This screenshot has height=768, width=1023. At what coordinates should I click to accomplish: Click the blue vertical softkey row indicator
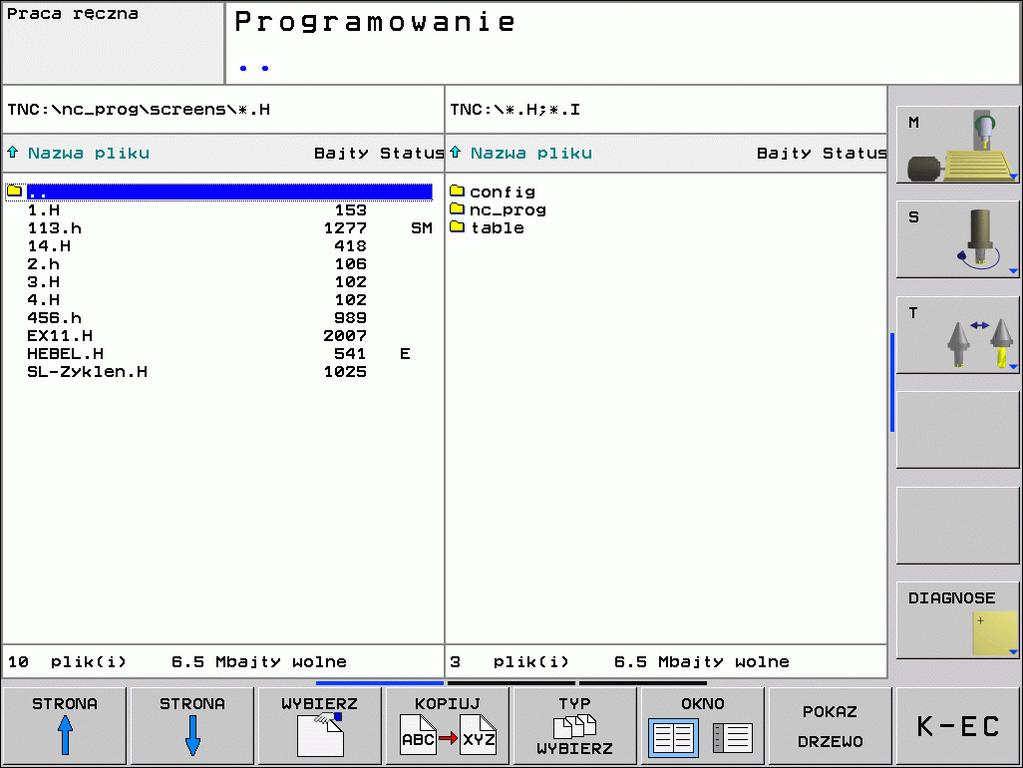[x=892, y=382]
